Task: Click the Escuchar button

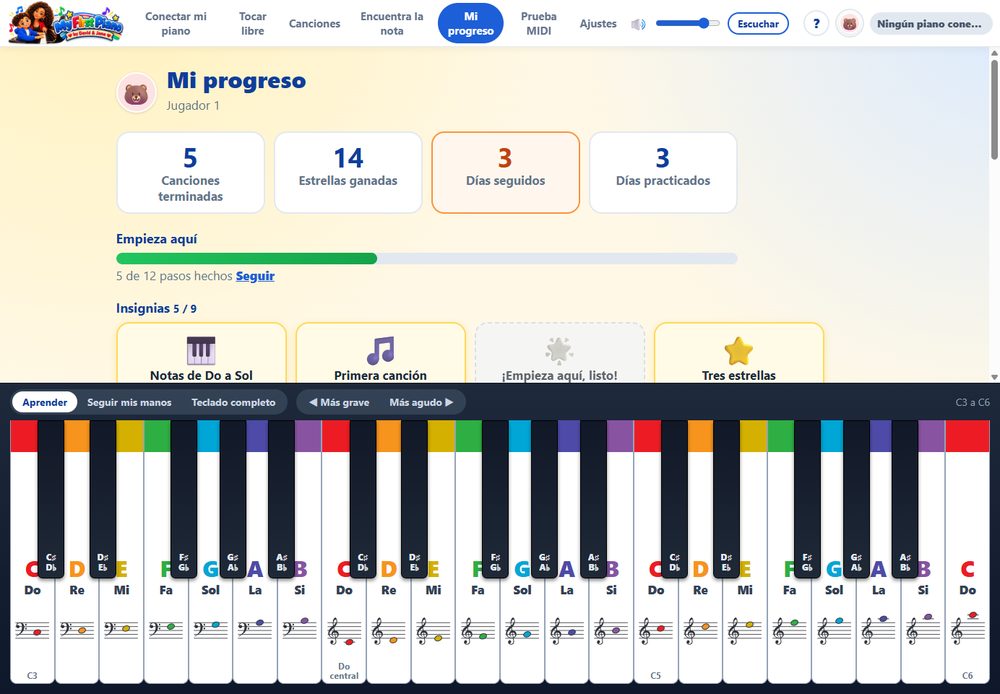Action: (758, 24)
